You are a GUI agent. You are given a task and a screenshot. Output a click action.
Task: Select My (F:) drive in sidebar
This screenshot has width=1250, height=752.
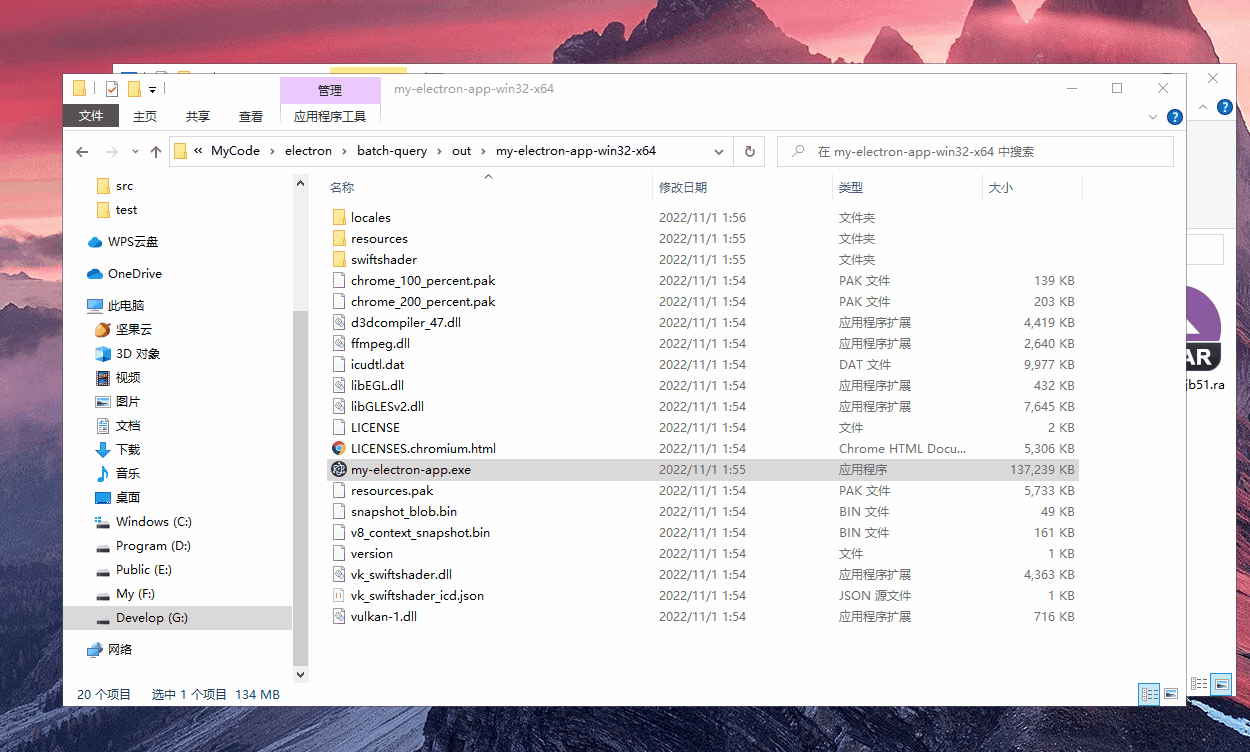click(x=125, y=594)
